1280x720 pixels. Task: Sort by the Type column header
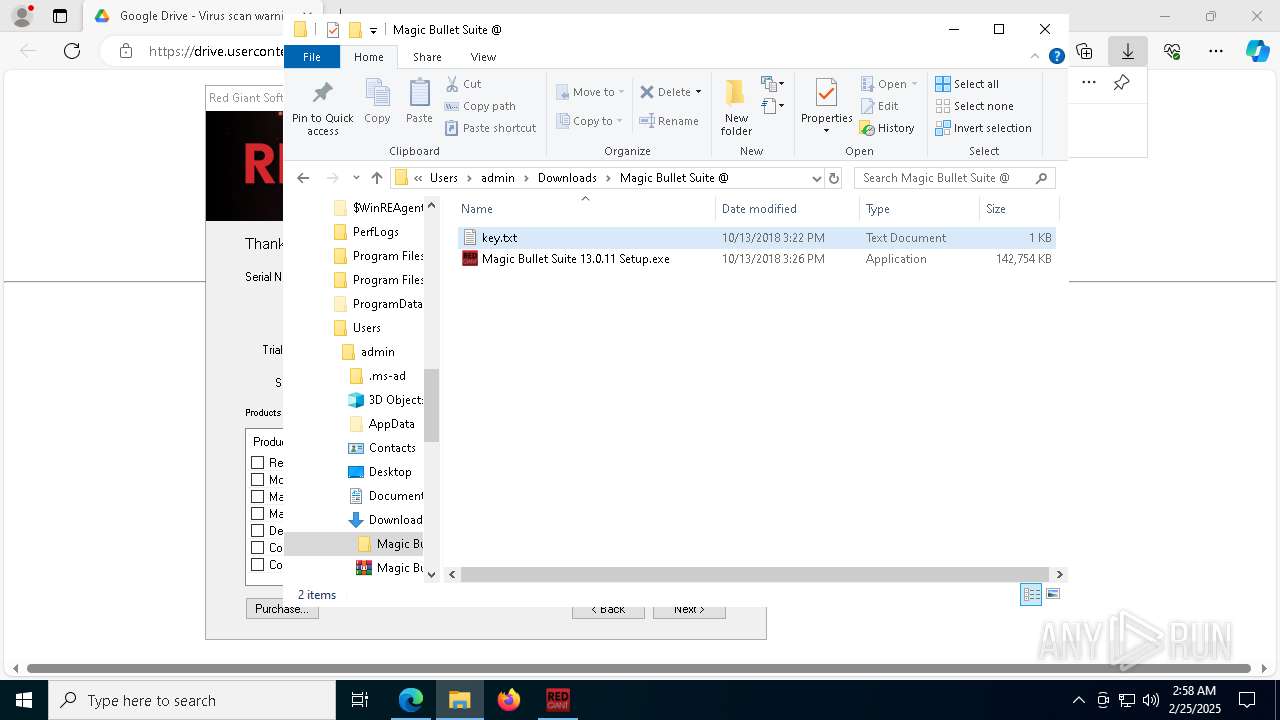[x=919, y=208]
